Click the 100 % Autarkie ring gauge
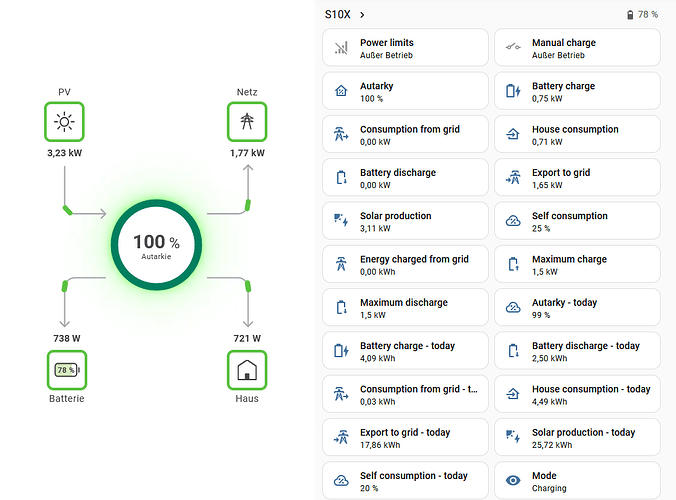 156,245
